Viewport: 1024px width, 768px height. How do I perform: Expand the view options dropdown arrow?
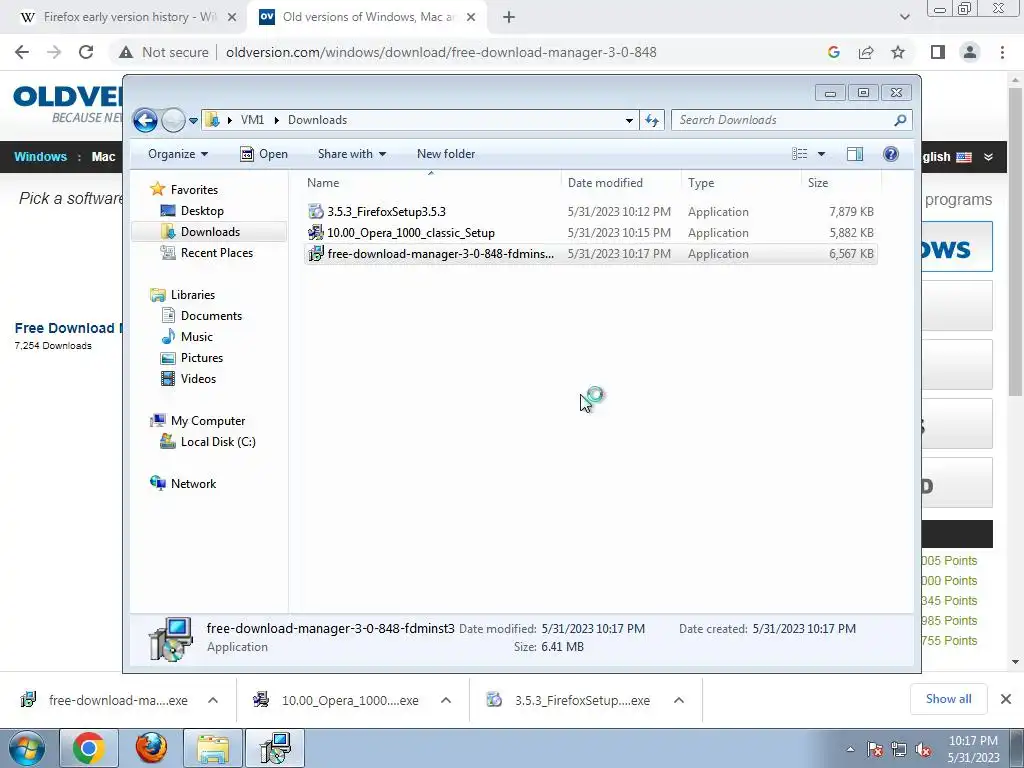click(822, 154)
